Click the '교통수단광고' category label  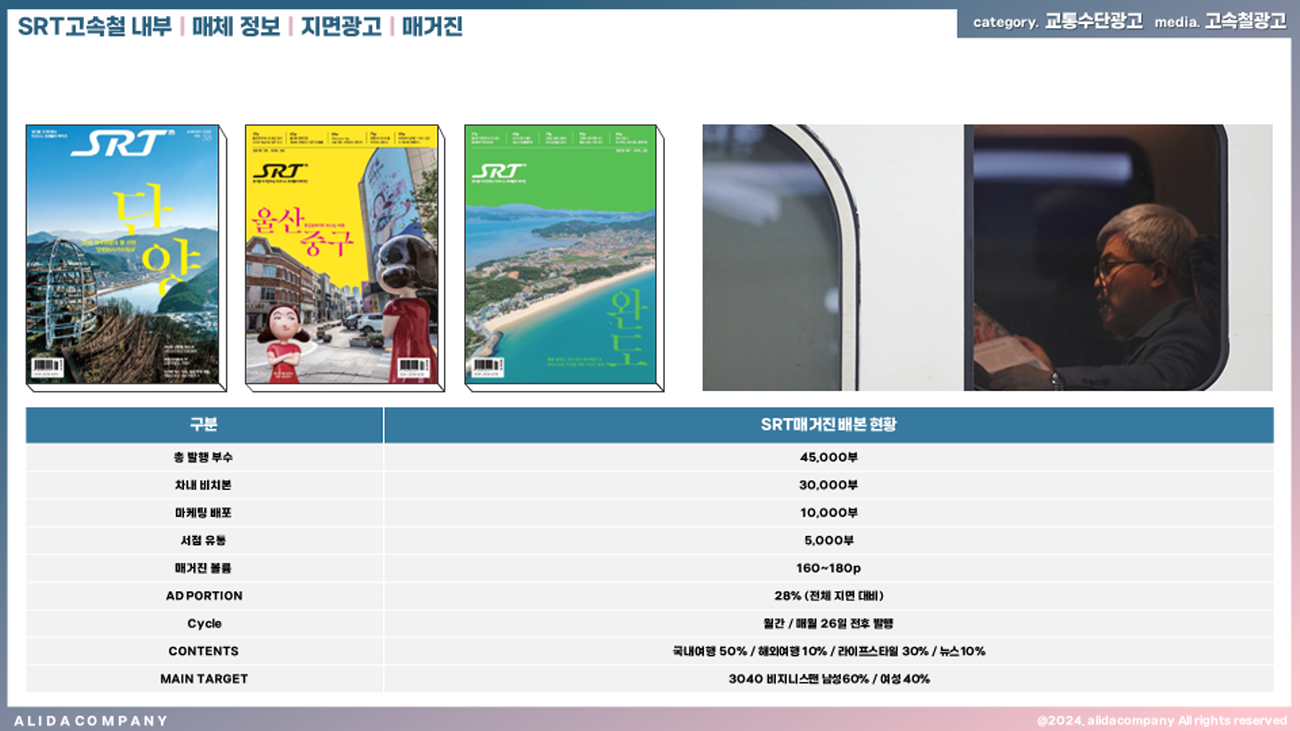1093,21
